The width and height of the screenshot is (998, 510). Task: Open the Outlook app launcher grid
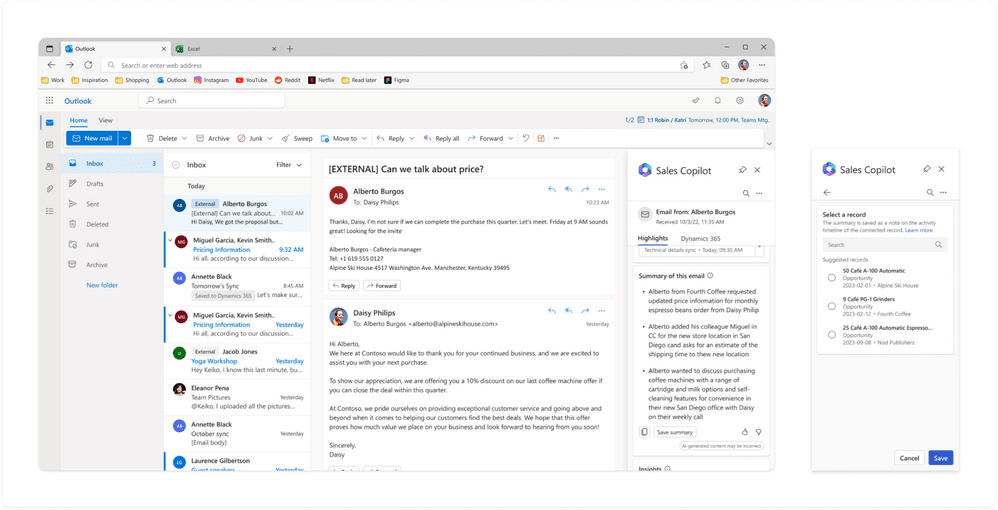pos(50,101)
